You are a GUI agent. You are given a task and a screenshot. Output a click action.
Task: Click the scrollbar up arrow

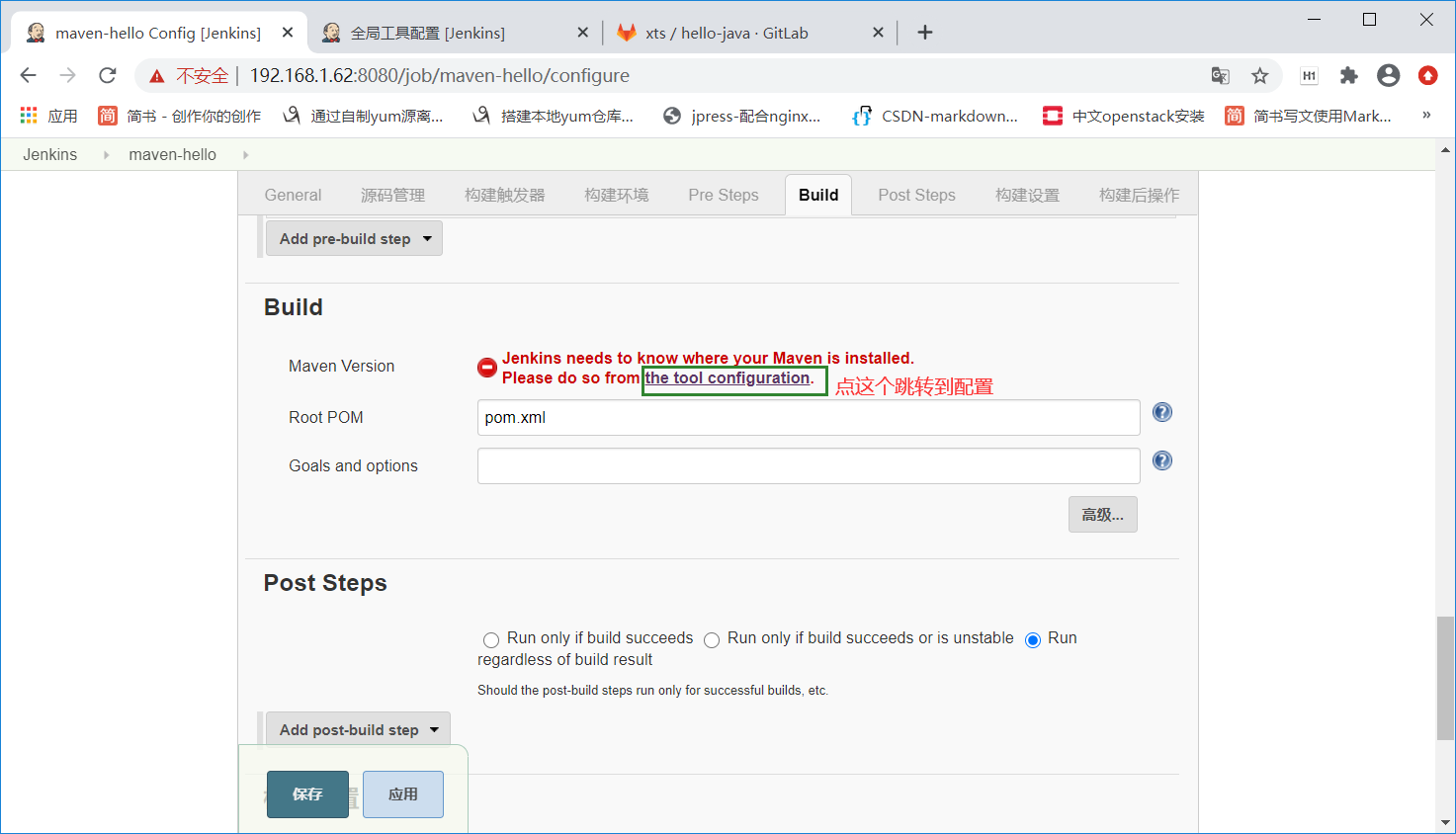coord(1445,150)
